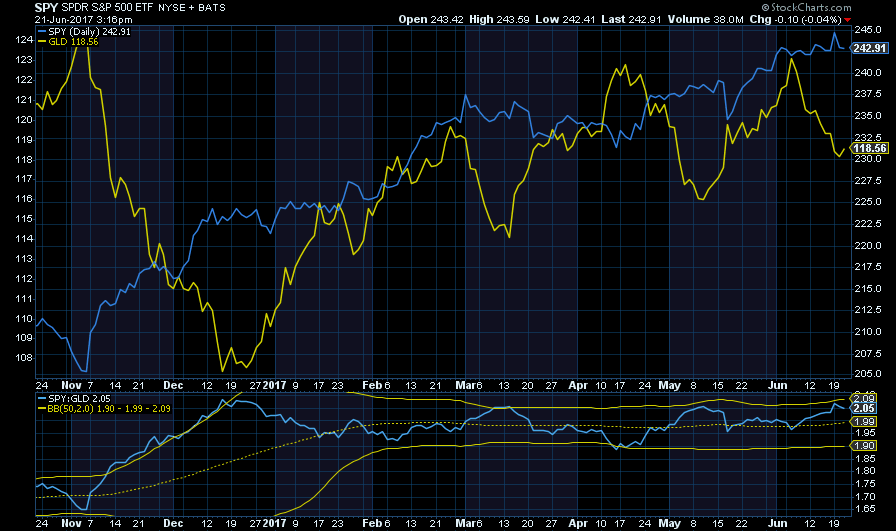Click the High 243.59 value

pos(499,19)
